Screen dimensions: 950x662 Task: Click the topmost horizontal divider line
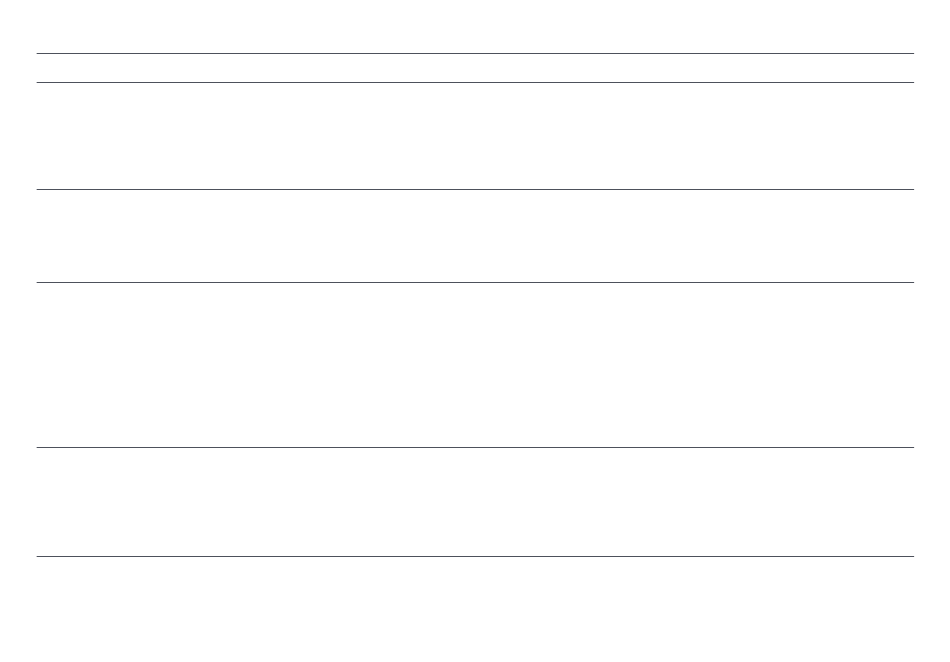[x=475, y=53]
